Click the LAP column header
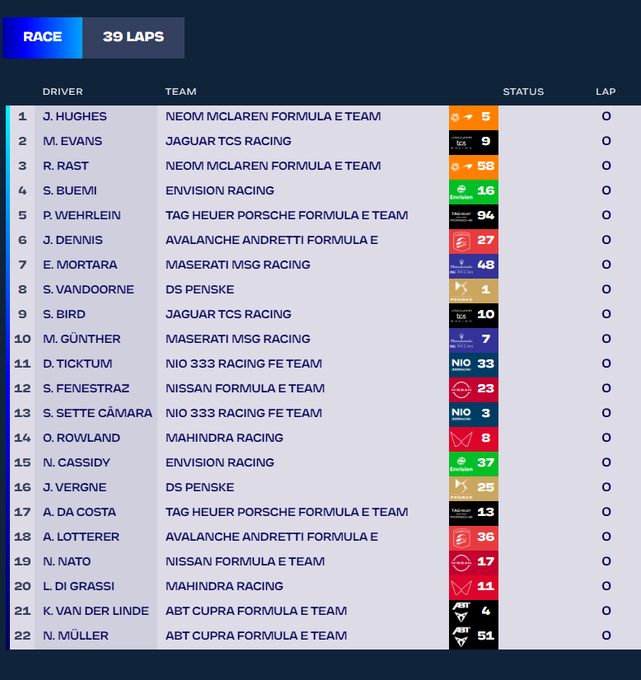 pyautogui.click(x=605, y=92)
